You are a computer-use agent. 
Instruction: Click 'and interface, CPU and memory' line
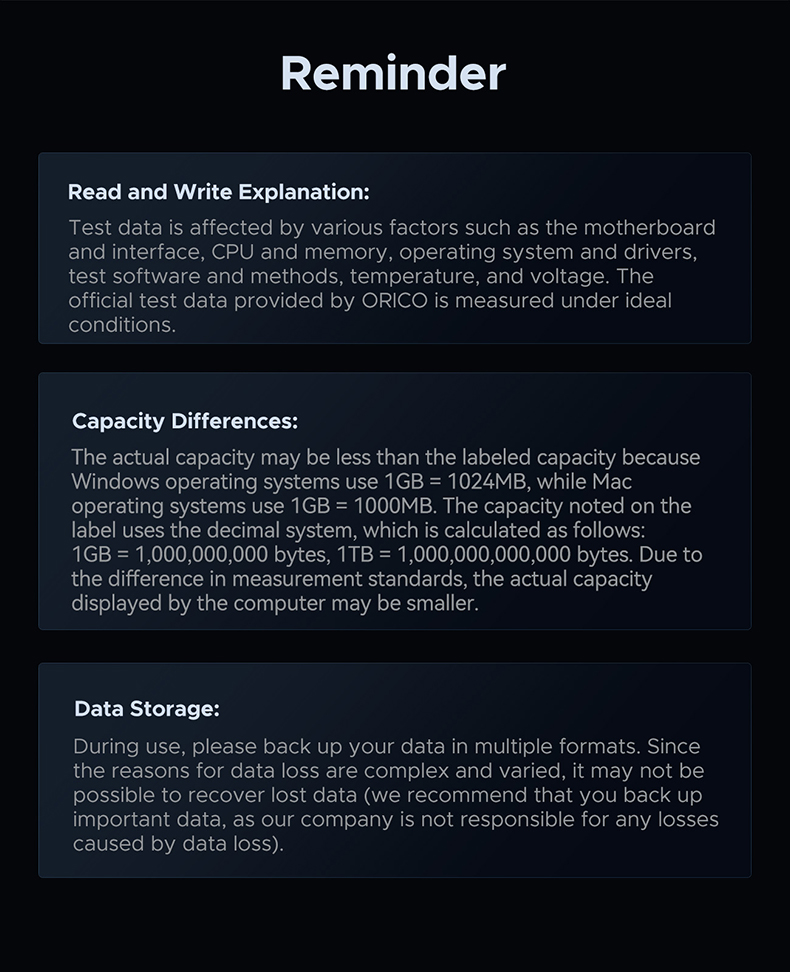(x=383, y=252)
